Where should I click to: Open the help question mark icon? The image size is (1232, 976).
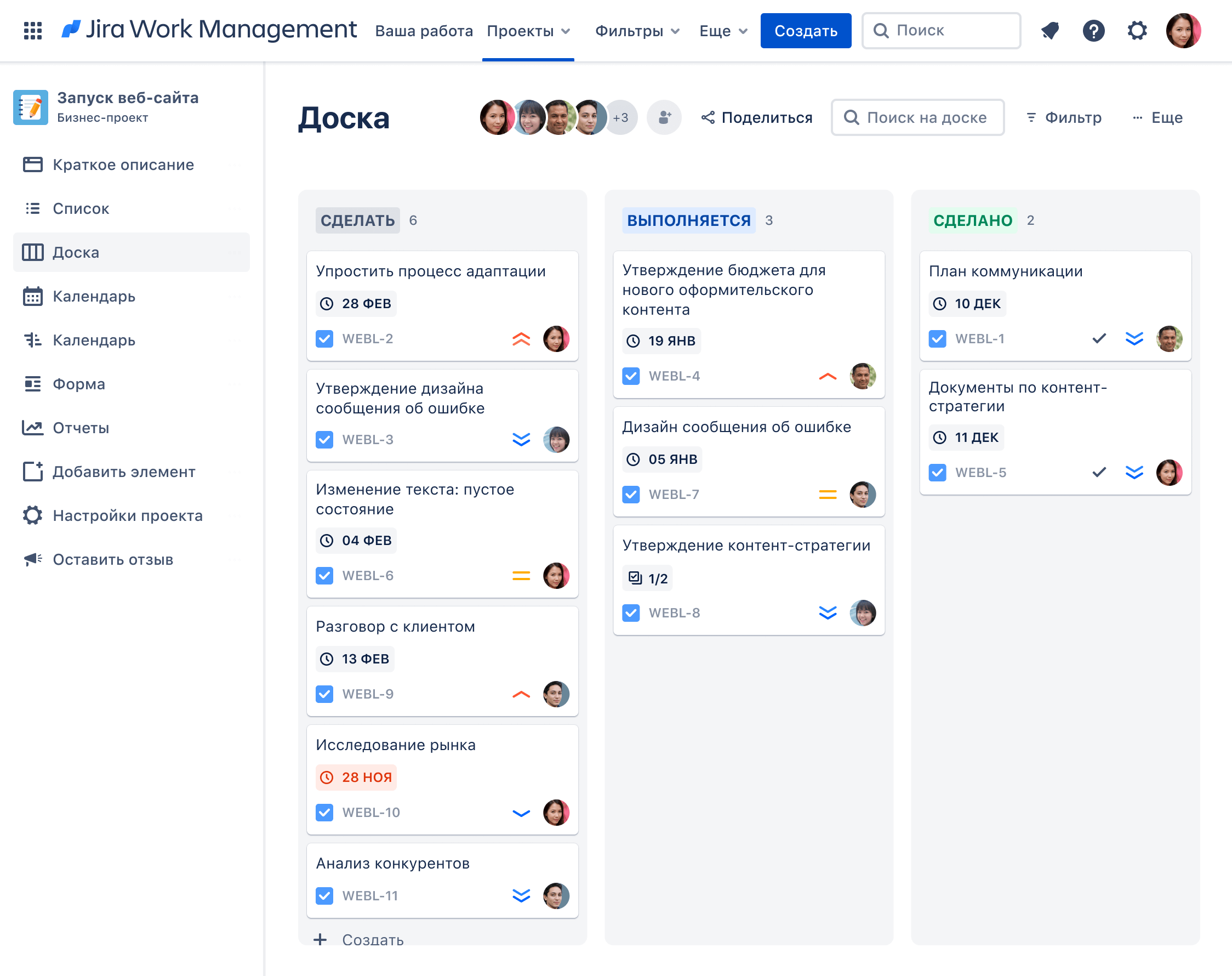1093,30
